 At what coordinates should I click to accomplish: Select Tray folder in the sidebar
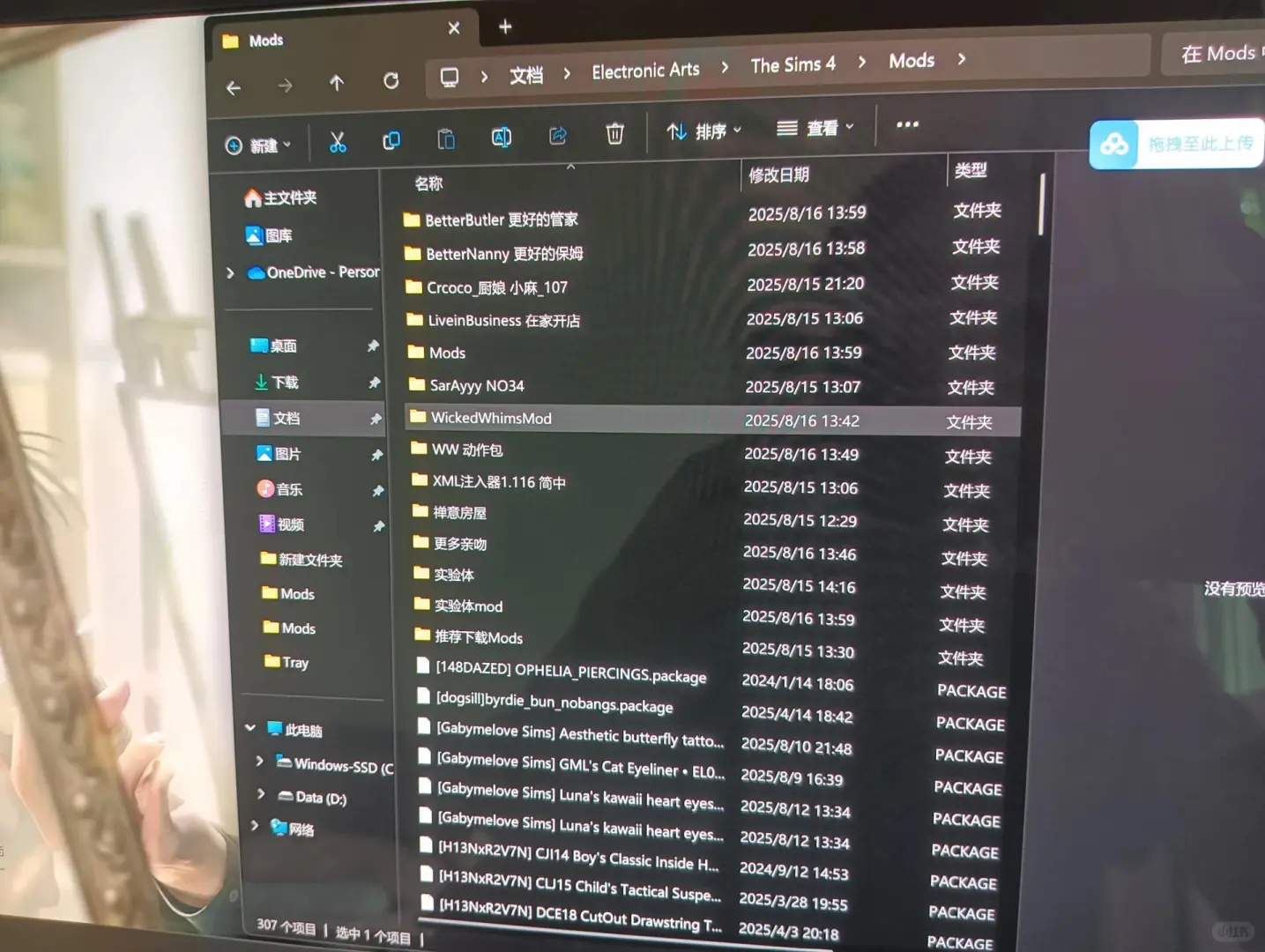pos(286,662)
